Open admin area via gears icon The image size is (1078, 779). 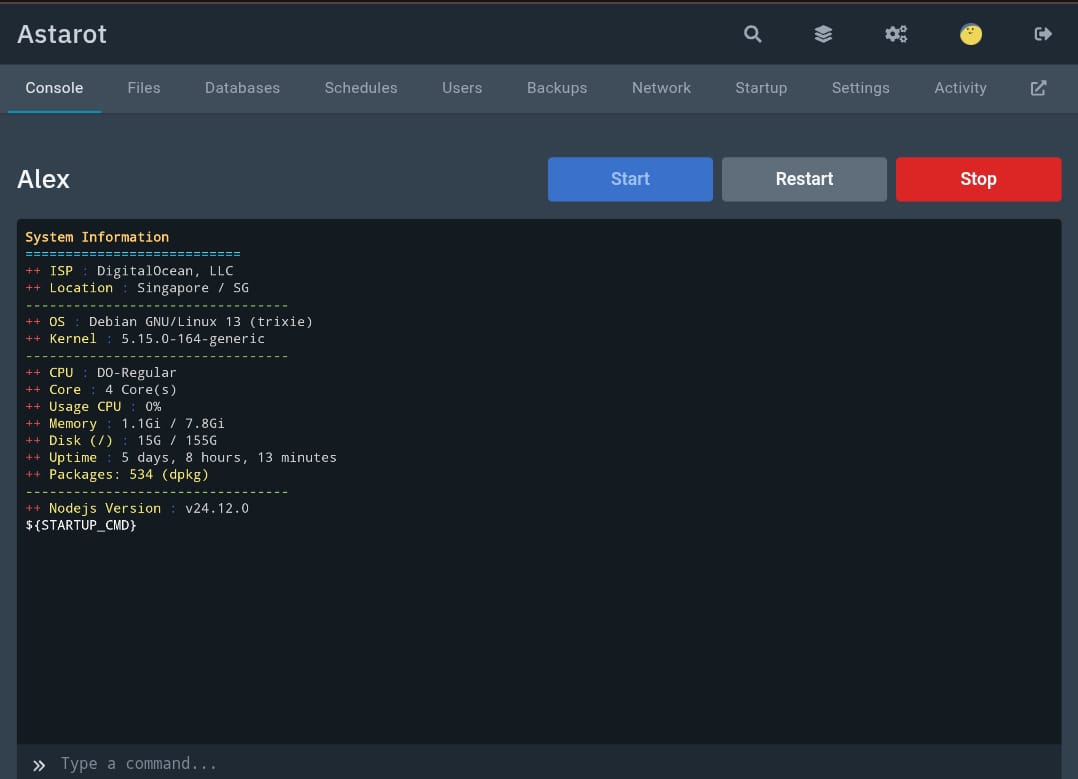point(896,34)
